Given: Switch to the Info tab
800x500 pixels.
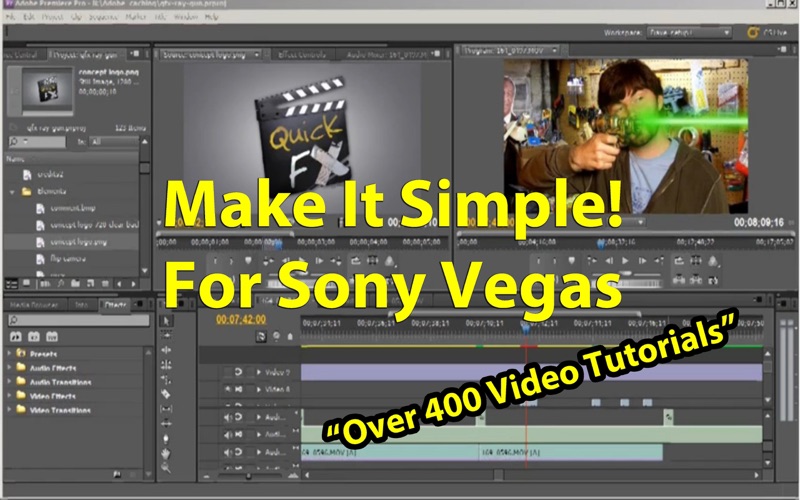Looking at the screenshot, I should 82,305.
